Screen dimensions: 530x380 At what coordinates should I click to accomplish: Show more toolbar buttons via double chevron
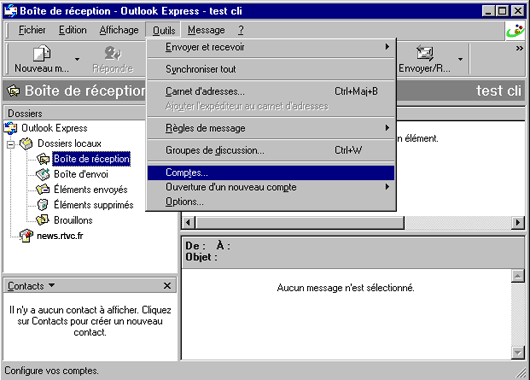(519, 48)
